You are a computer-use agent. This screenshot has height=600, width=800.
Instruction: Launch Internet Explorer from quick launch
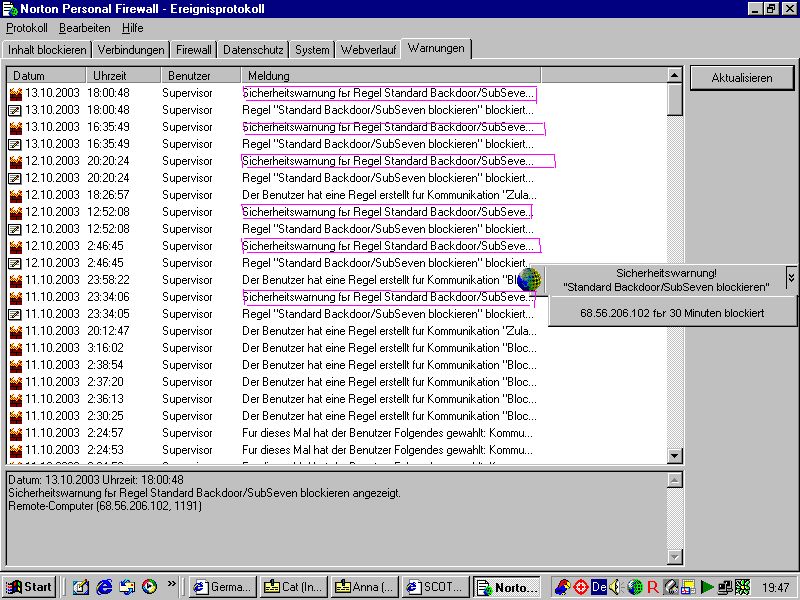point(105,587)
